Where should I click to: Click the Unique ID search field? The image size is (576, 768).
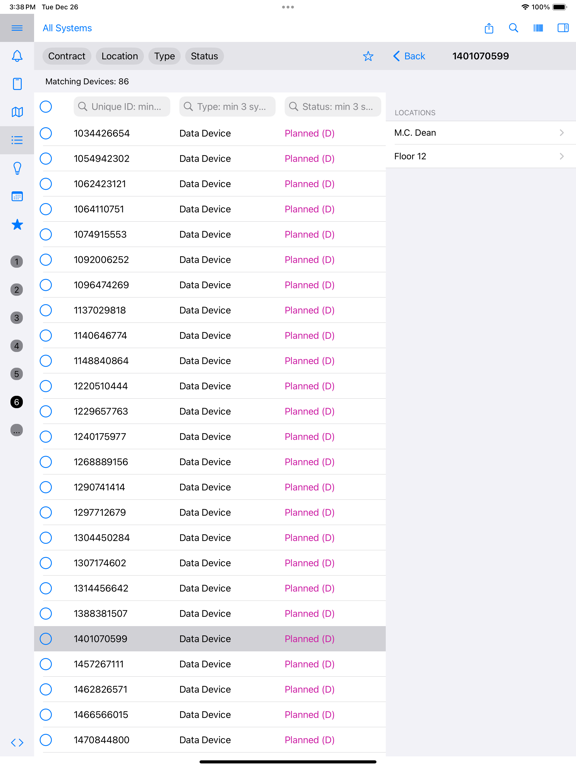click(x=122, y=106)
